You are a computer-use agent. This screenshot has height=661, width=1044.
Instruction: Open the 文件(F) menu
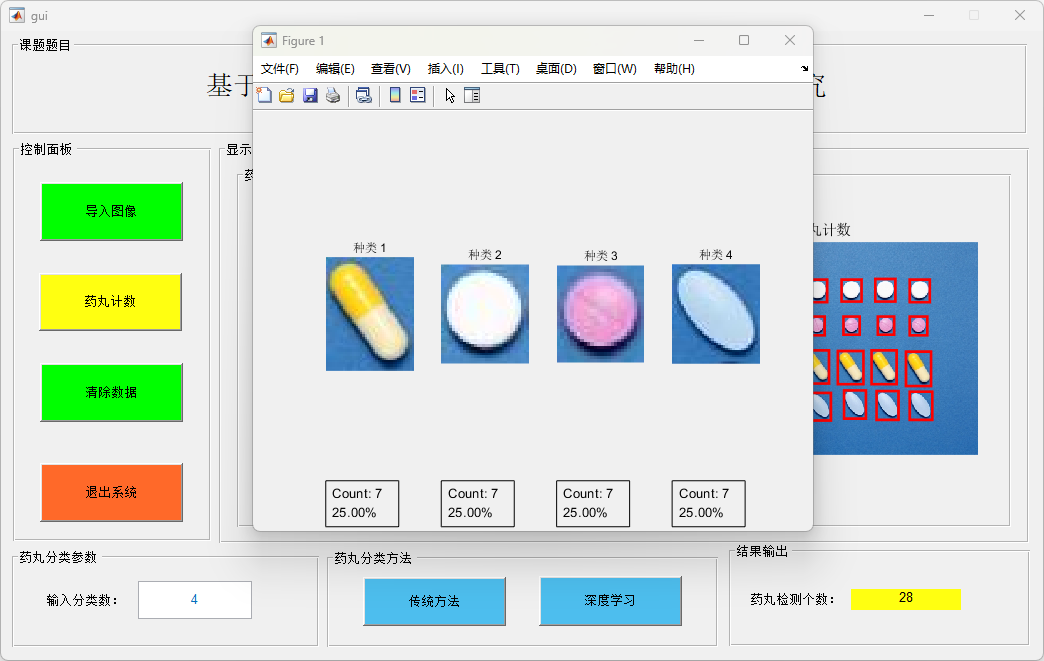tap(280, 69)
